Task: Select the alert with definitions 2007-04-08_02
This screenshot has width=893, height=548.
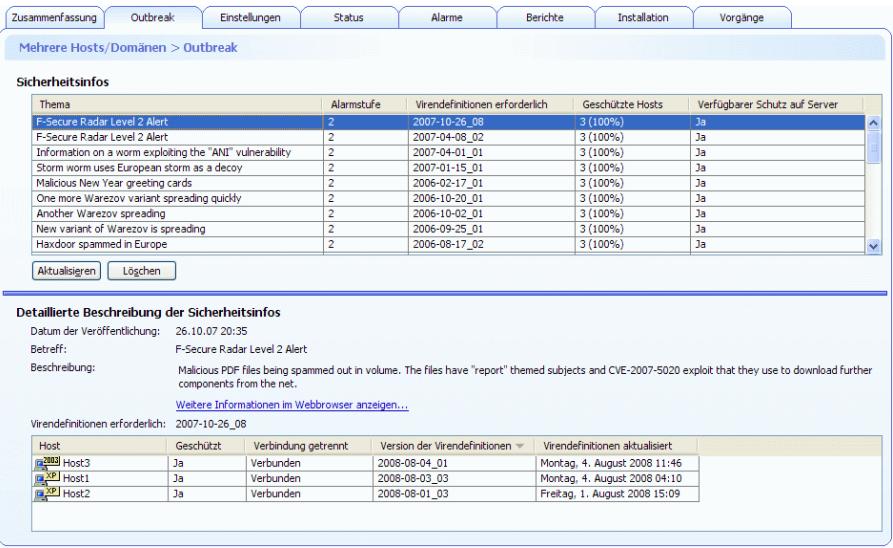Action: click(449, 137)
